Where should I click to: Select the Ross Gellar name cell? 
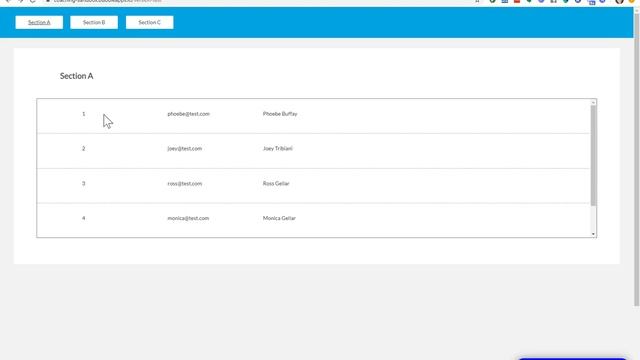pyautogui.click(x=276, y=184)
